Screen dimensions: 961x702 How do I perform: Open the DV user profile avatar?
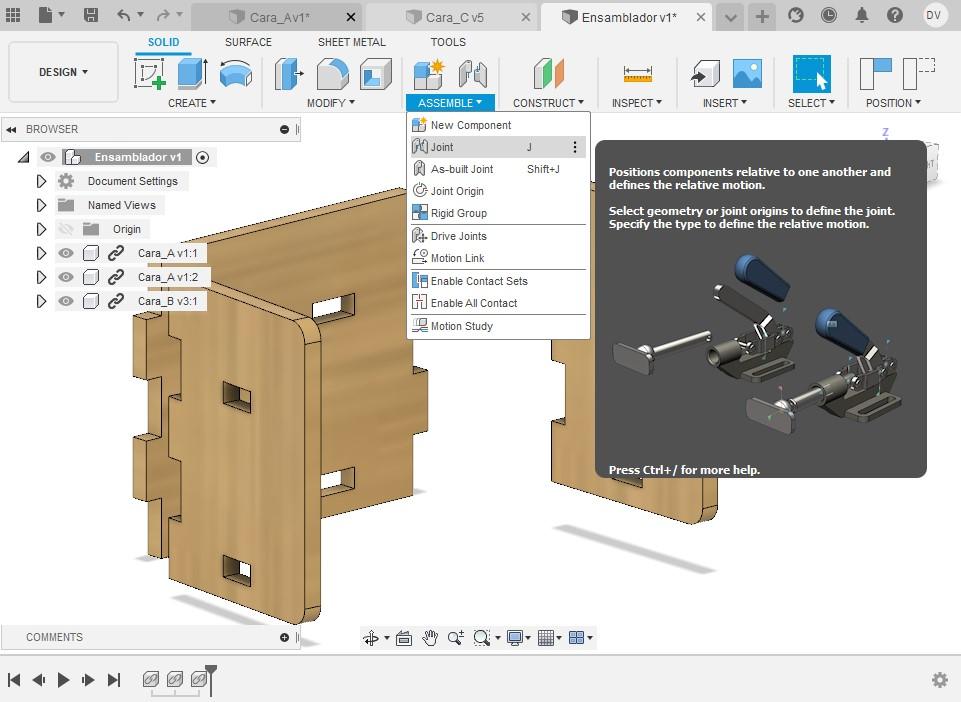coord(933,15)
